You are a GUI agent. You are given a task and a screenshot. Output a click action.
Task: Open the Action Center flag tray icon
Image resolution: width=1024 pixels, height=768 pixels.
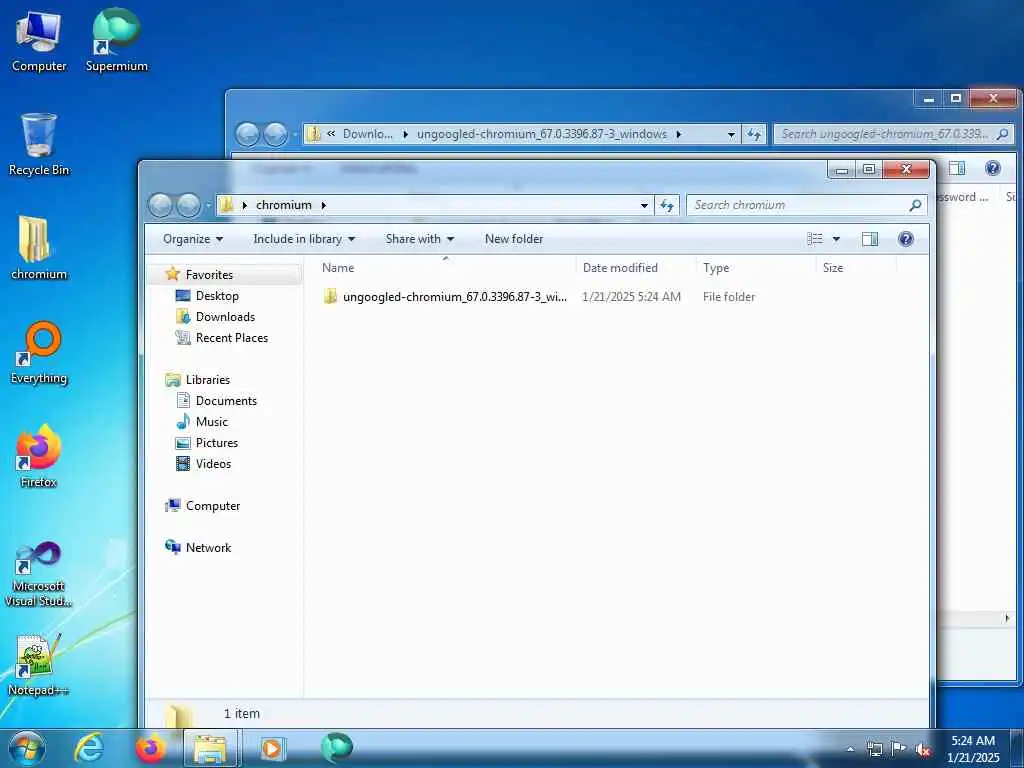(899, 749)
